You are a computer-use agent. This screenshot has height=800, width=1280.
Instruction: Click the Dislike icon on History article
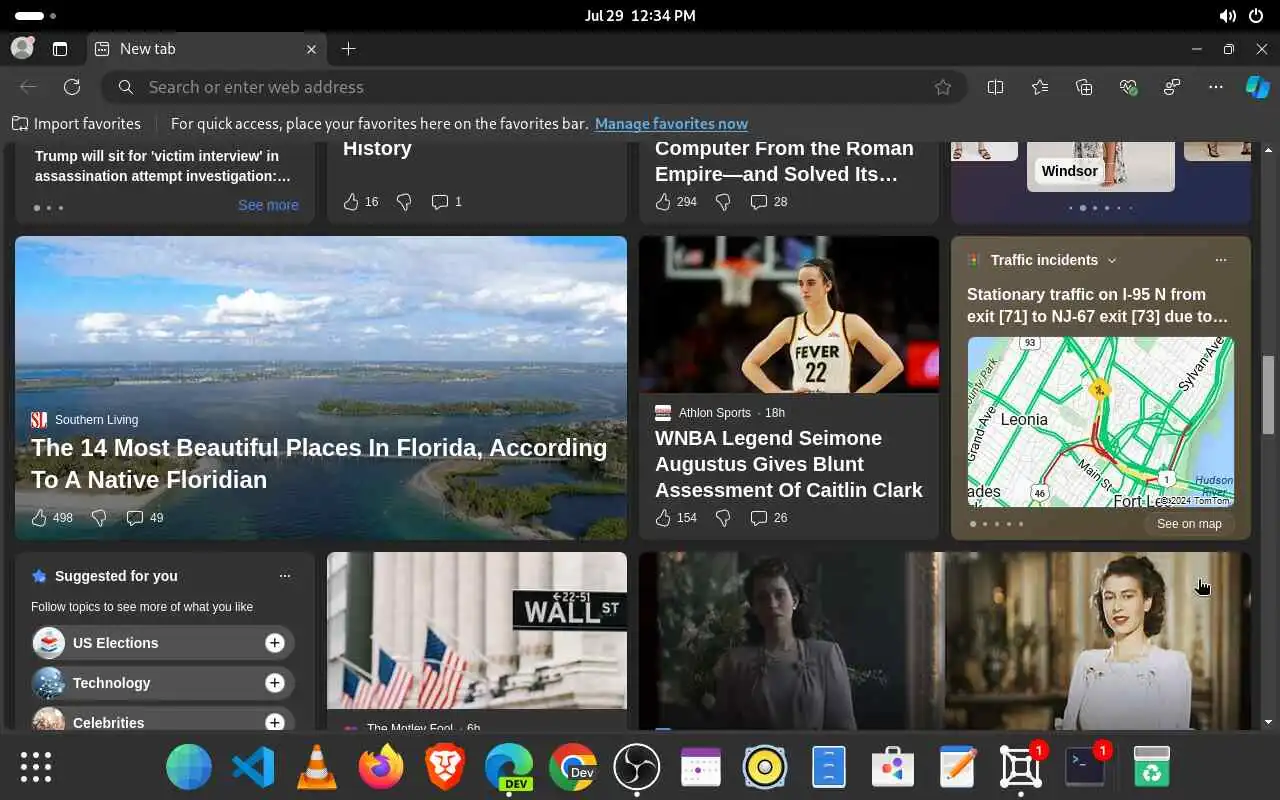pos(404,202)
